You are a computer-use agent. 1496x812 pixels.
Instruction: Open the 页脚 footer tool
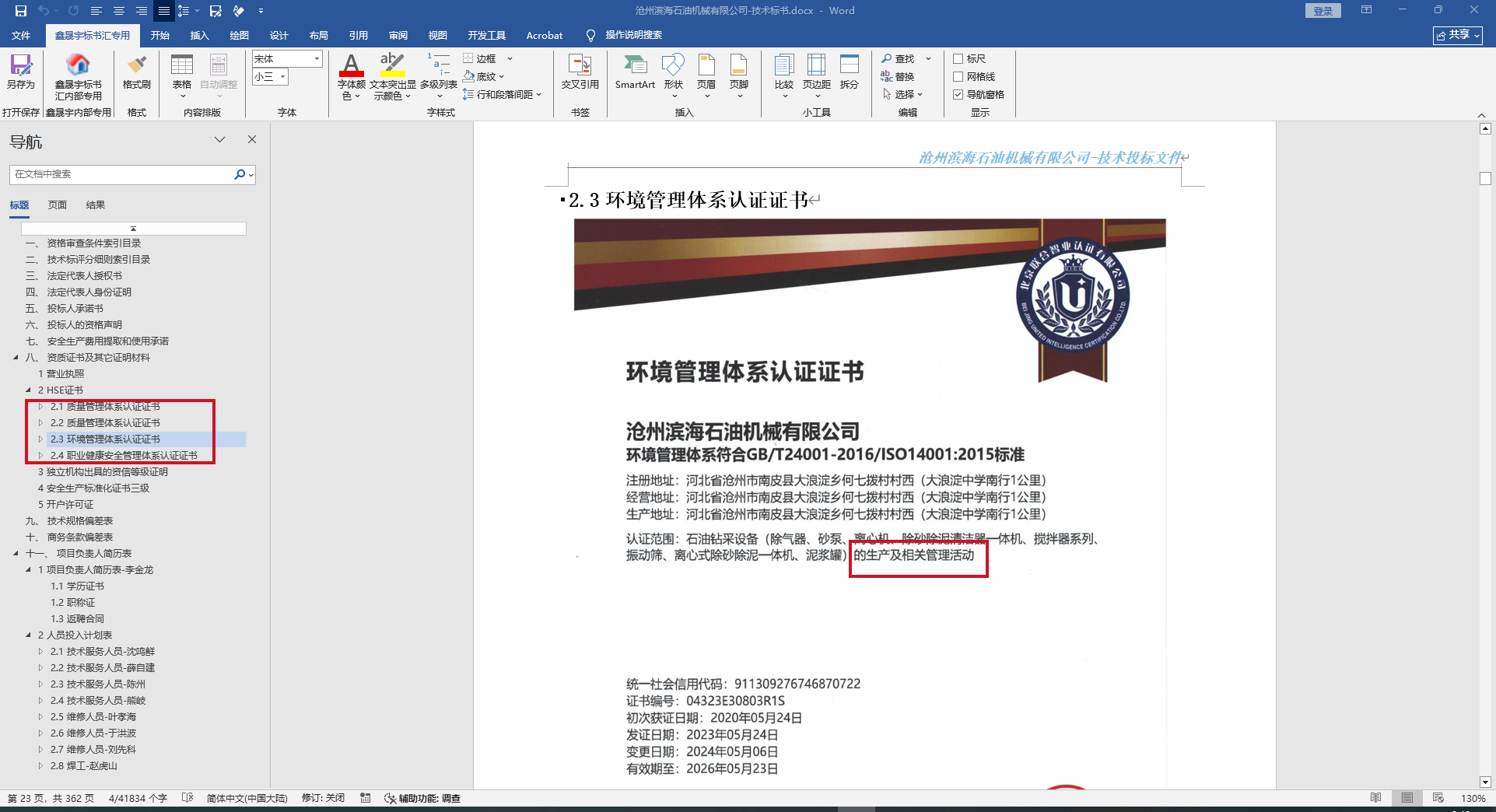coord(739,75)
